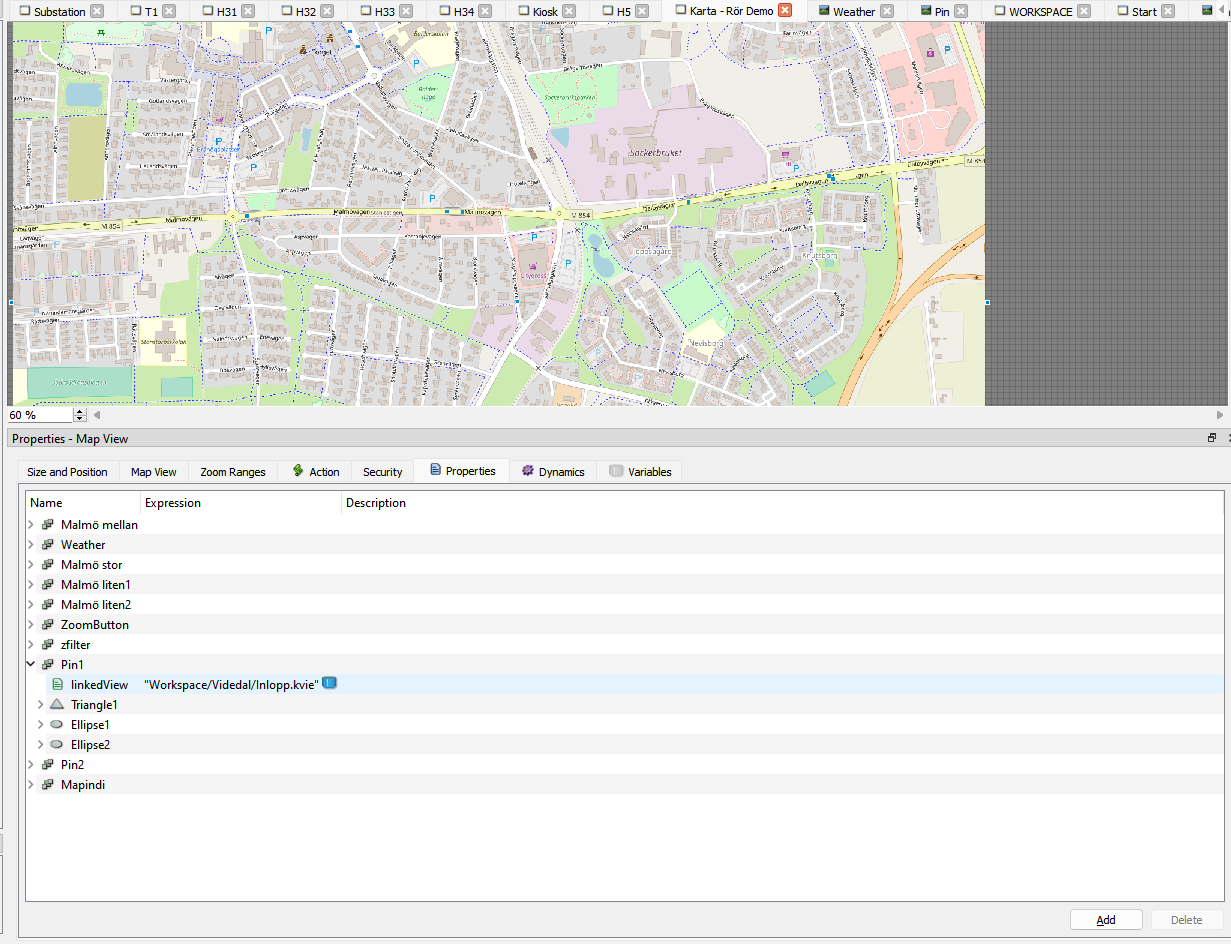Click the 60 % zoom input field

point(38,415)
